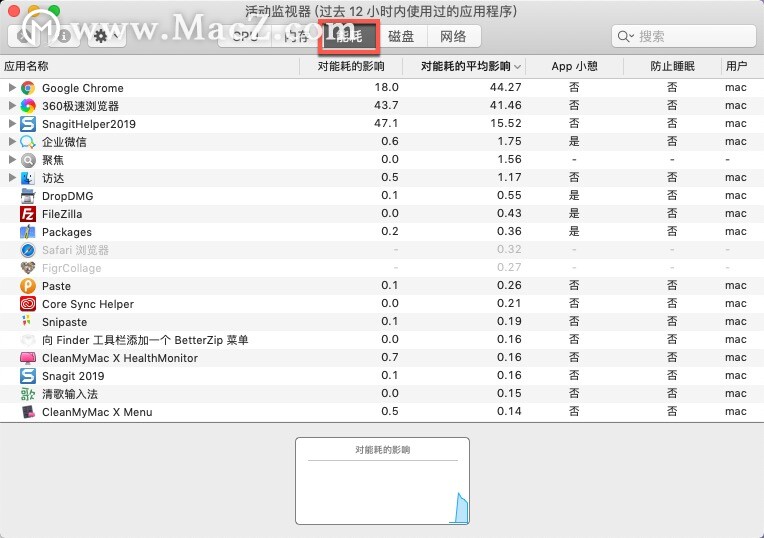Click the DropDMG app icon
The height and width of the screenshot is (538, 764).
coord(28,196)
